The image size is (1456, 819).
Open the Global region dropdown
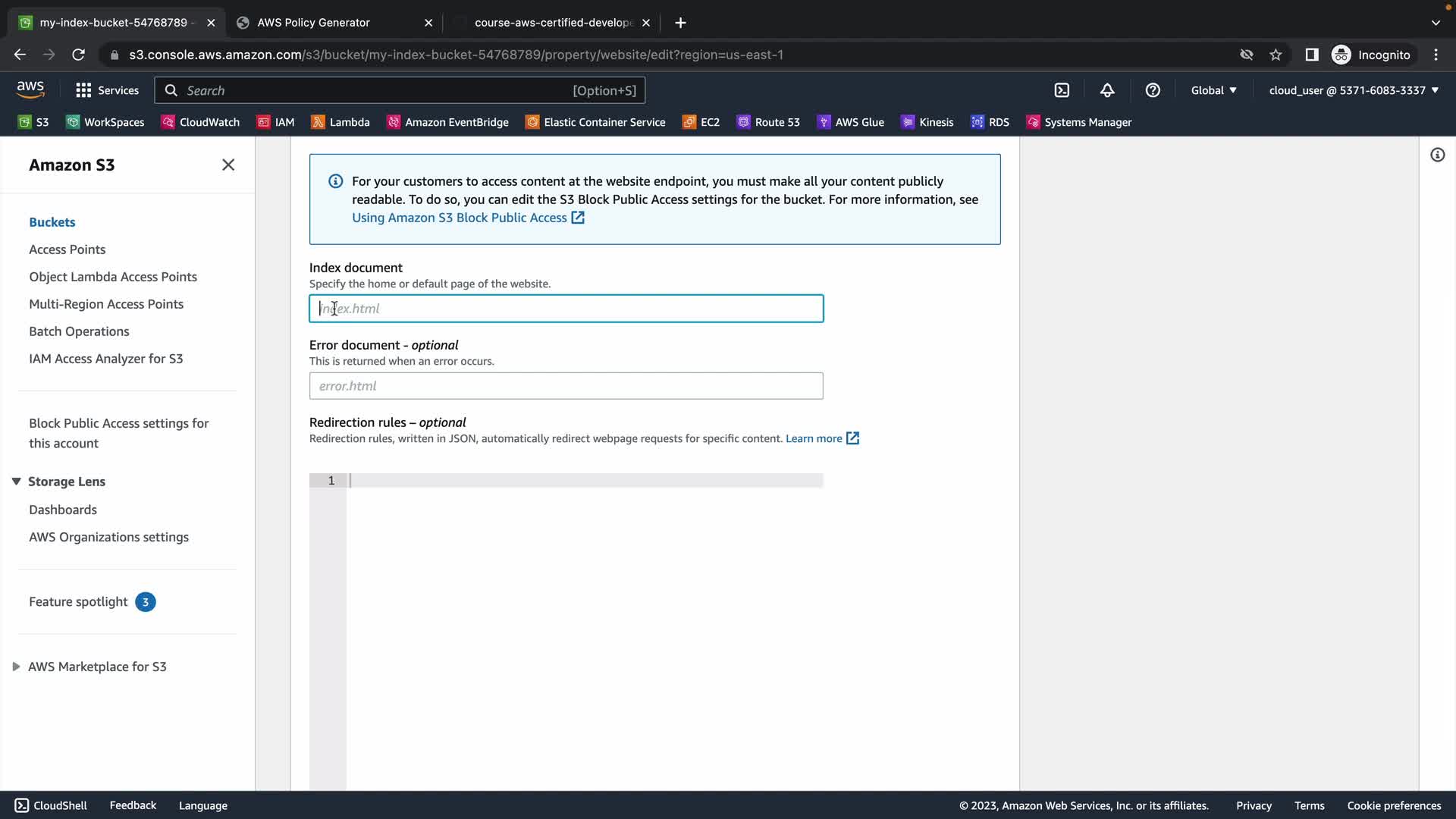click(x=1213, y=90)
